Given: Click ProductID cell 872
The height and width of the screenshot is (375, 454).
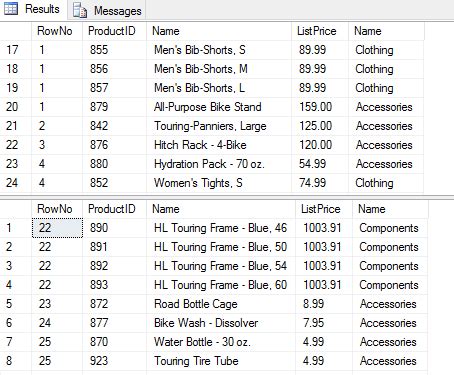Looking at the screenshot, I should click(114, 304).
